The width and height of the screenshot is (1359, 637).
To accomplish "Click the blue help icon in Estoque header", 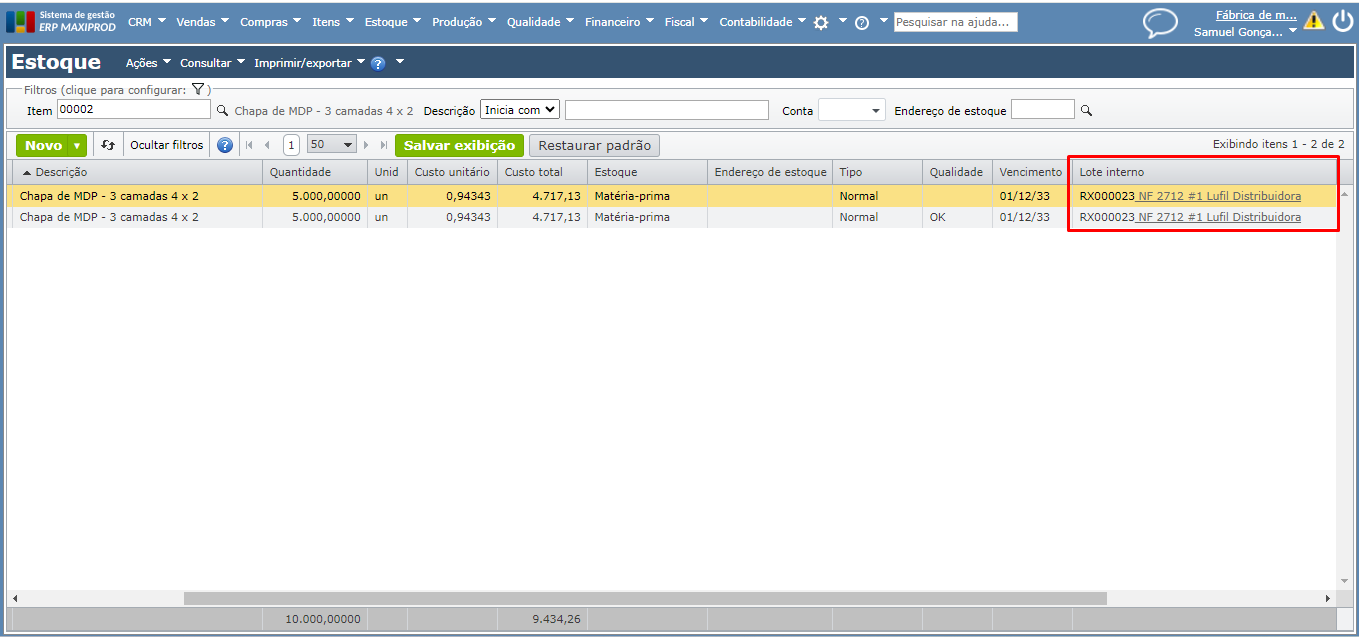I will pos(378,63).
